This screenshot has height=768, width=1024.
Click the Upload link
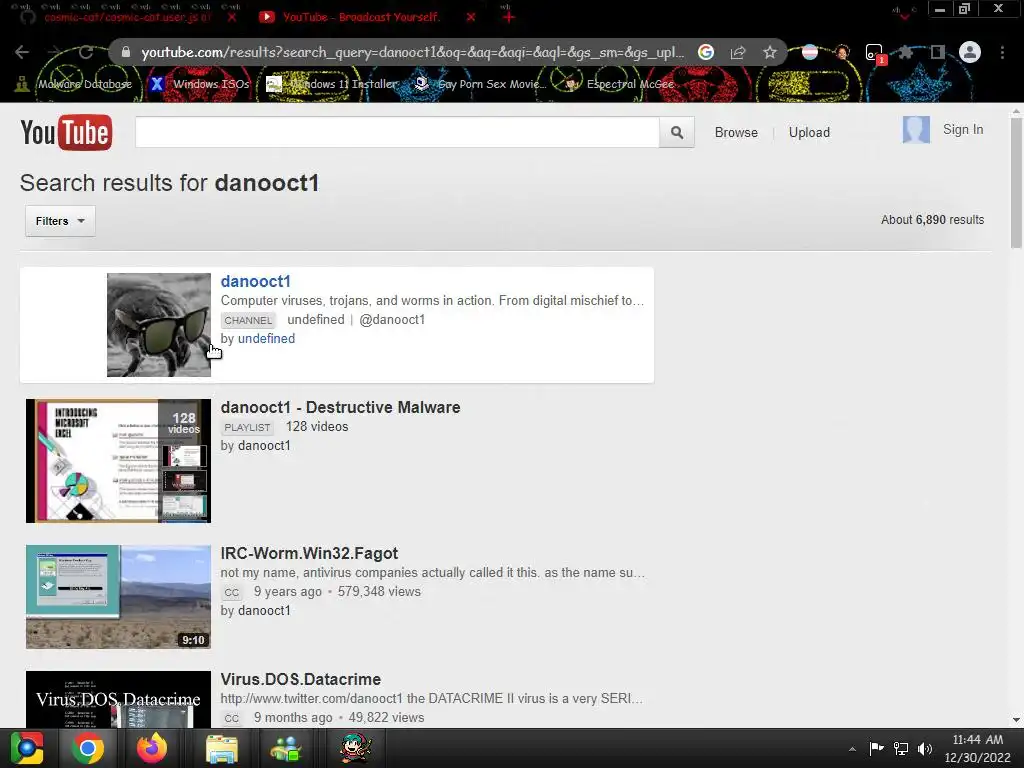click(x=809, y=133)
